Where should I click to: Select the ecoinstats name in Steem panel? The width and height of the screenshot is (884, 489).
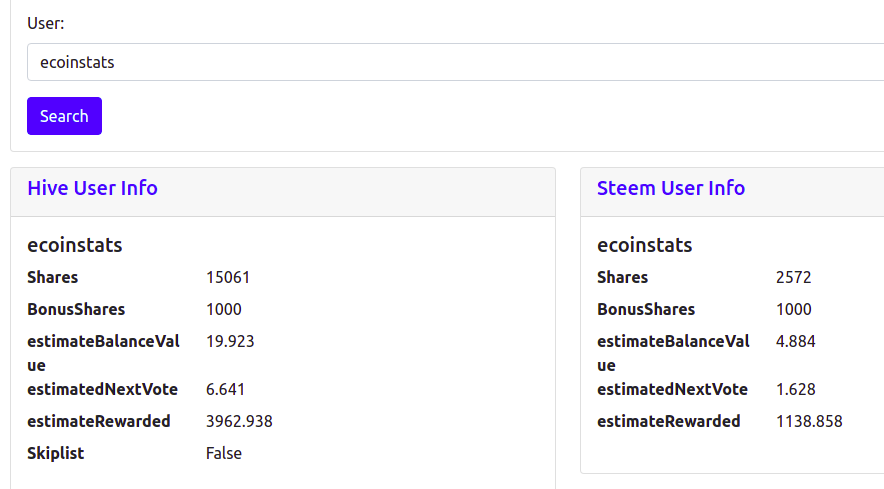coord(644,245)
